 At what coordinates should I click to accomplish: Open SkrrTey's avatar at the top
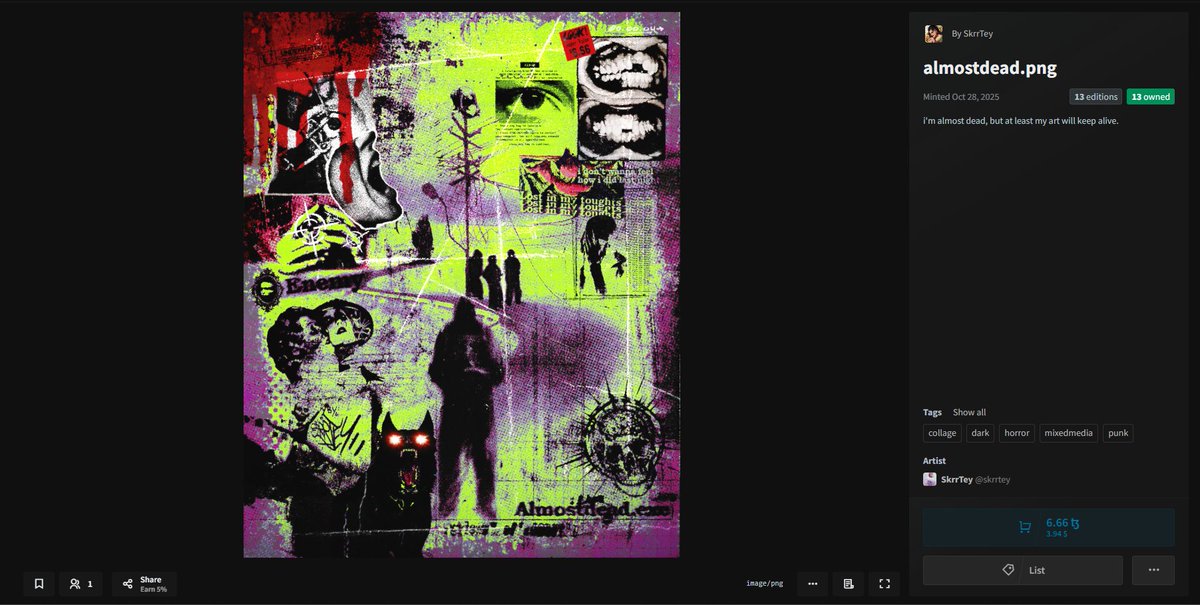pos(933,34)
